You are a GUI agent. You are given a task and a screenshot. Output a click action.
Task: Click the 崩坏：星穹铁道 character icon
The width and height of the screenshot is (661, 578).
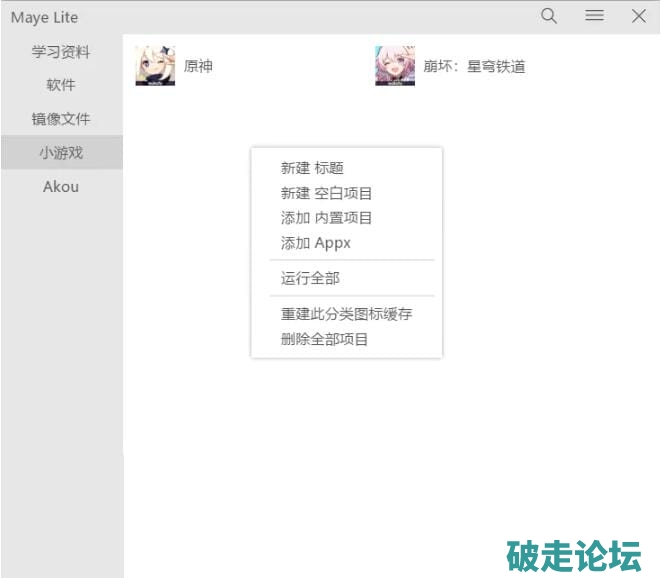pyautogui.click(x=395, y=66)
